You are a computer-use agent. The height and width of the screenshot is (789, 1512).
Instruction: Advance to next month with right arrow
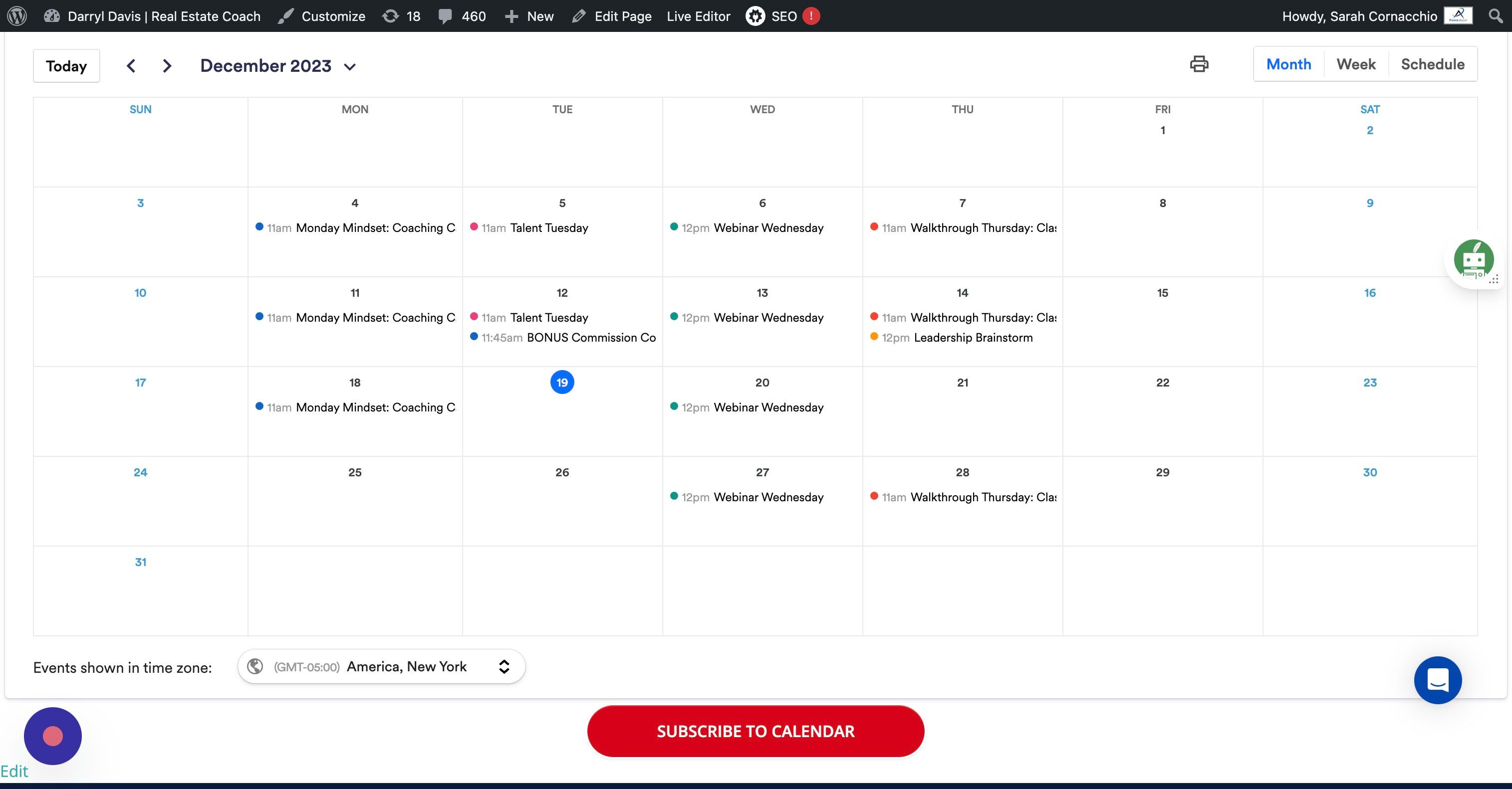[x=167, y=66]
